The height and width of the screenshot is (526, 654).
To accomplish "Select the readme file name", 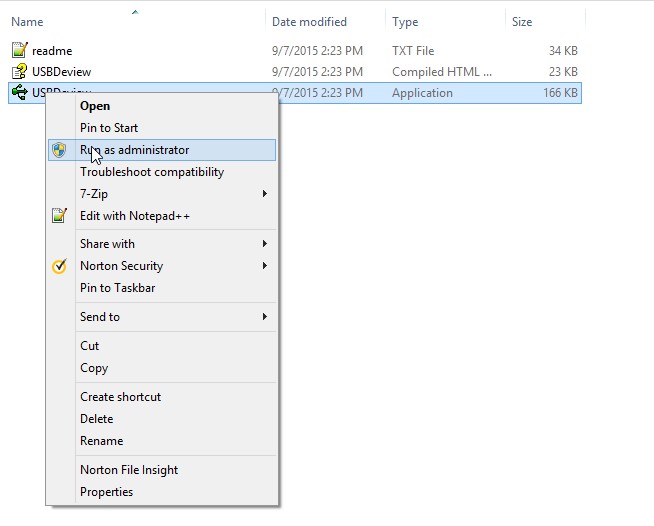I will [x=52, y=51].
